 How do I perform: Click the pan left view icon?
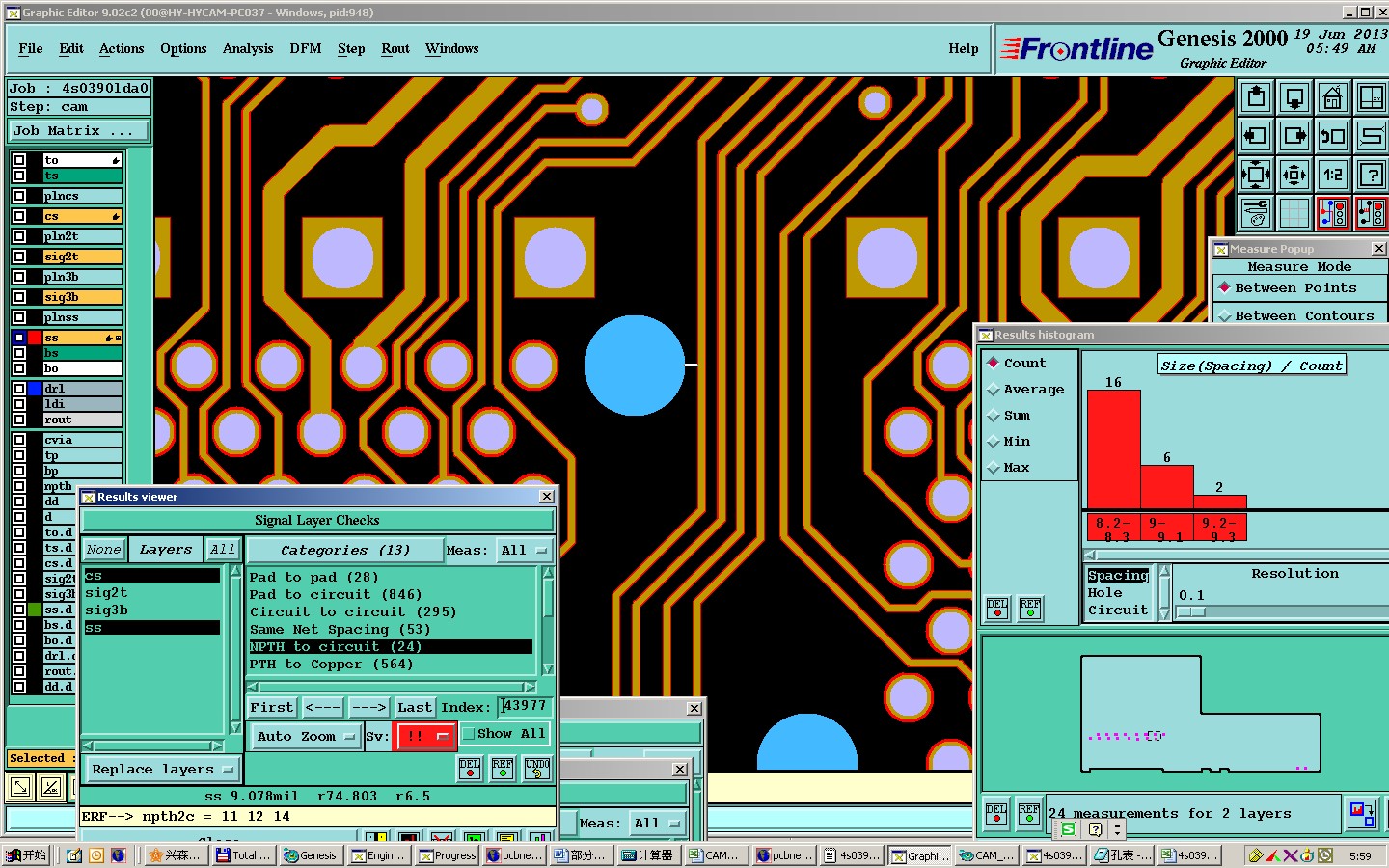point(1256,136)
